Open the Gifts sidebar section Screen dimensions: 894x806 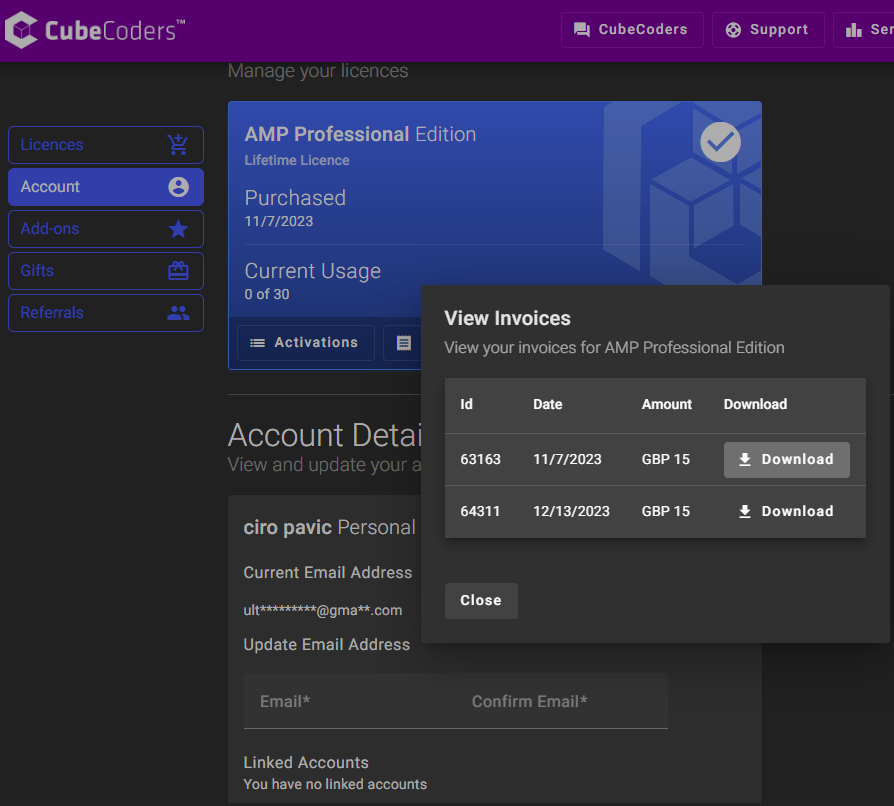point(106,271)
